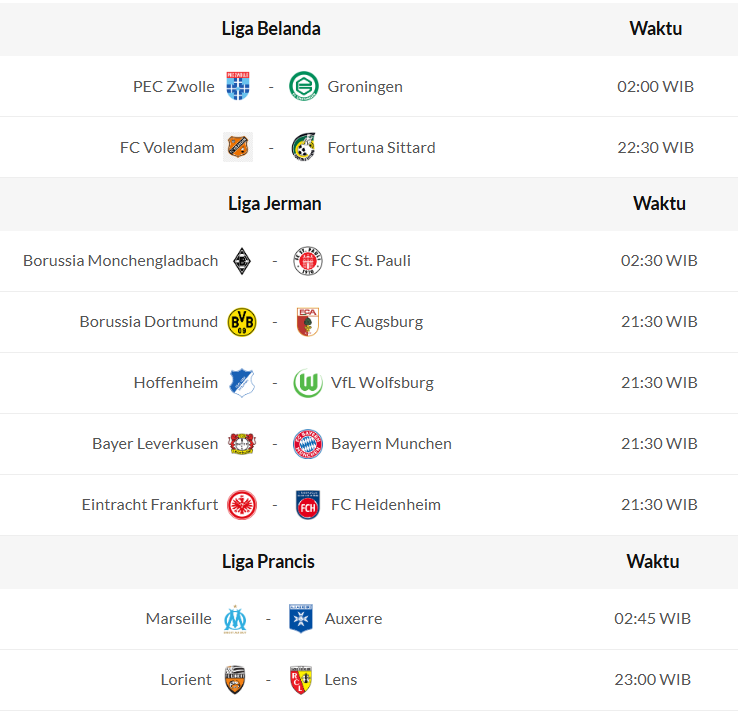738x711 pixels.
Task: Open the Auxerre team name link
Action: click(353, 619)
